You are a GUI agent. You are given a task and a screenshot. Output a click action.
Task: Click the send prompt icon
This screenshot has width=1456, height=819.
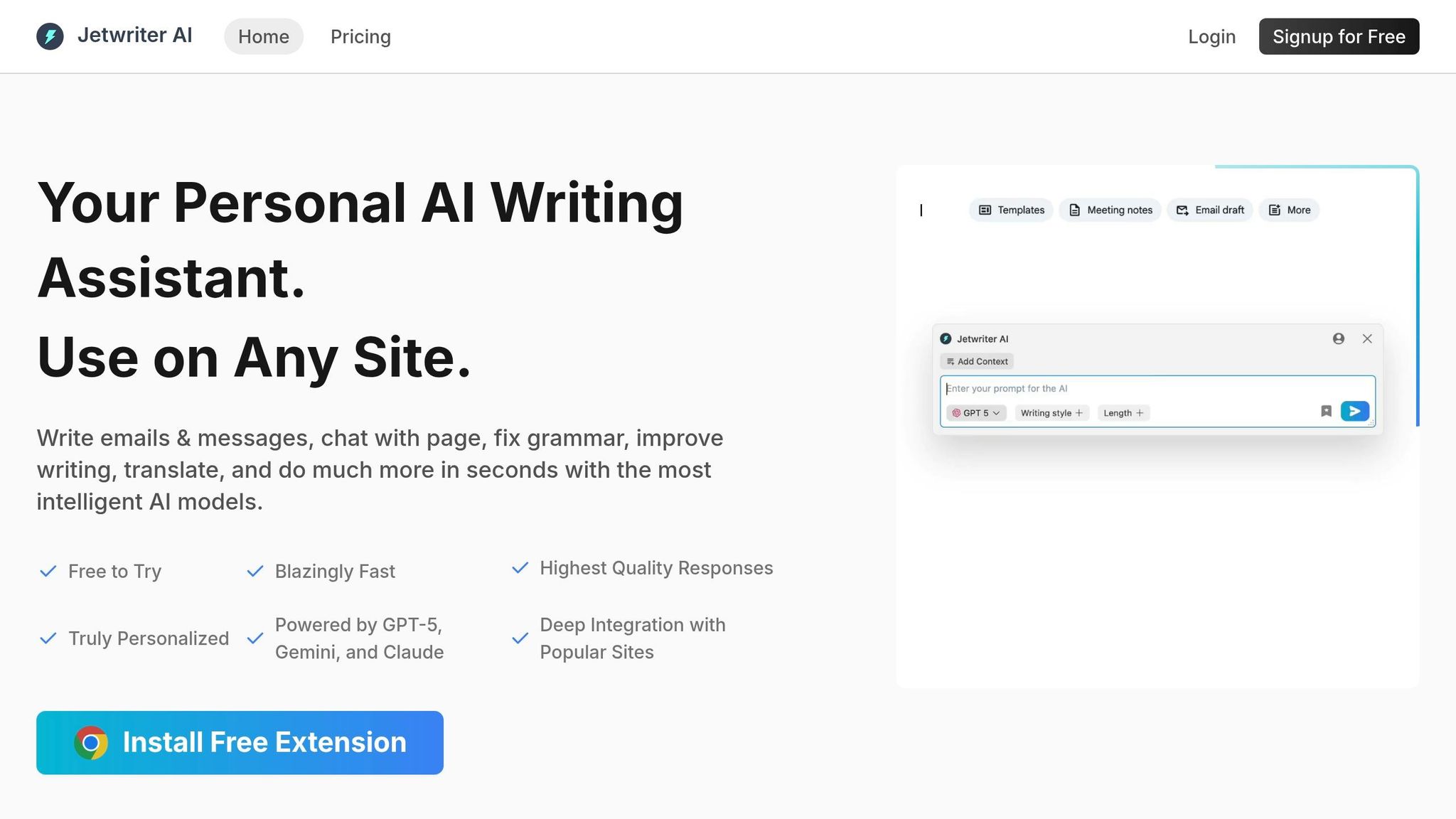pyautogui.click(x=1354, y=411)
